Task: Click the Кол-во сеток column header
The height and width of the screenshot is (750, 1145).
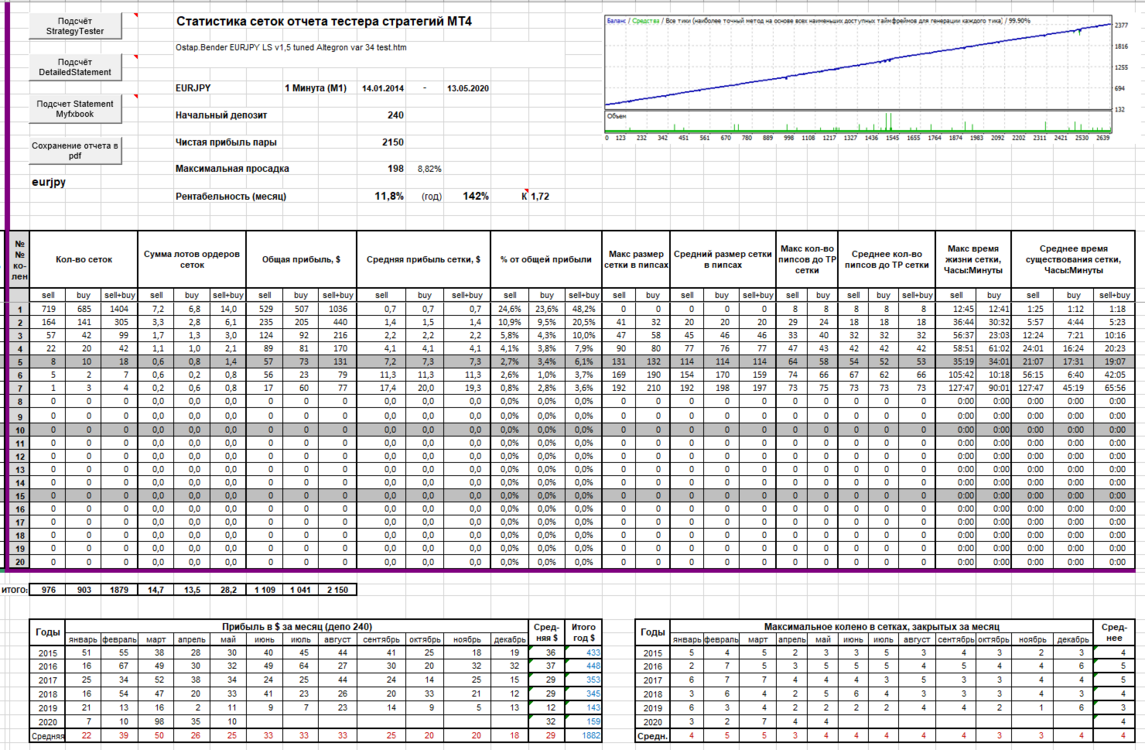Action: coord(84,259)
